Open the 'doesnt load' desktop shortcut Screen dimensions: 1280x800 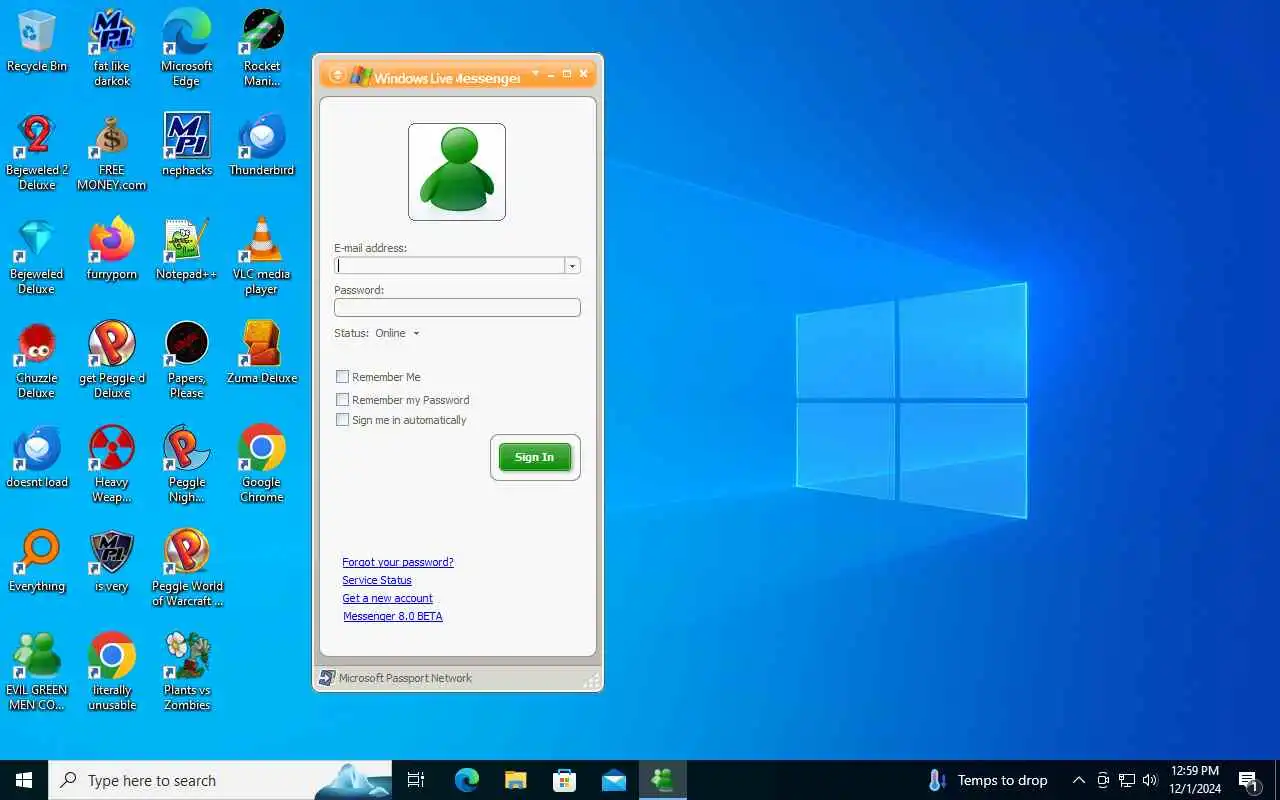click(x=37, y=457)
